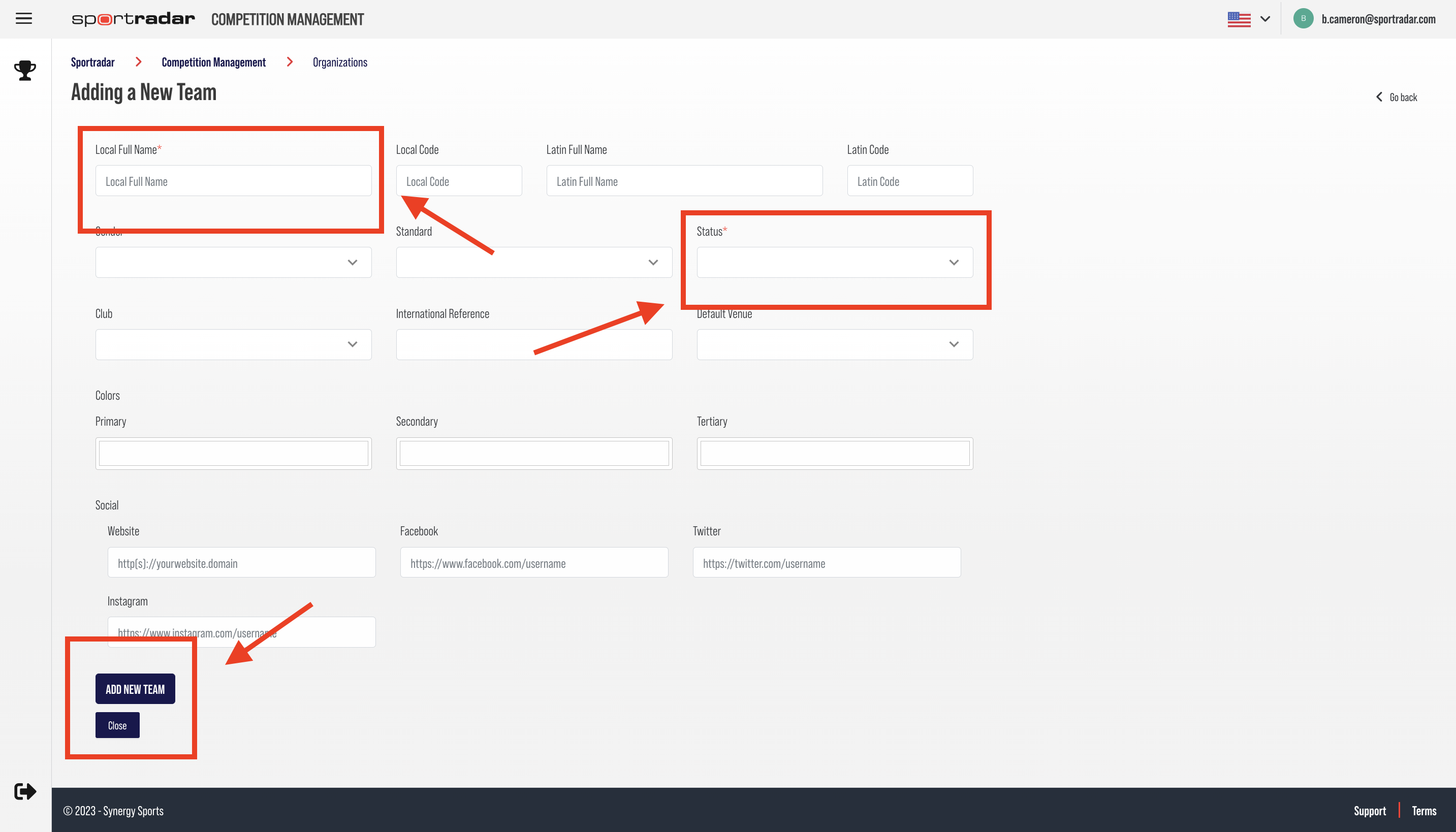Pick the Primary color swatch
1456x832 pixels.
233,453
